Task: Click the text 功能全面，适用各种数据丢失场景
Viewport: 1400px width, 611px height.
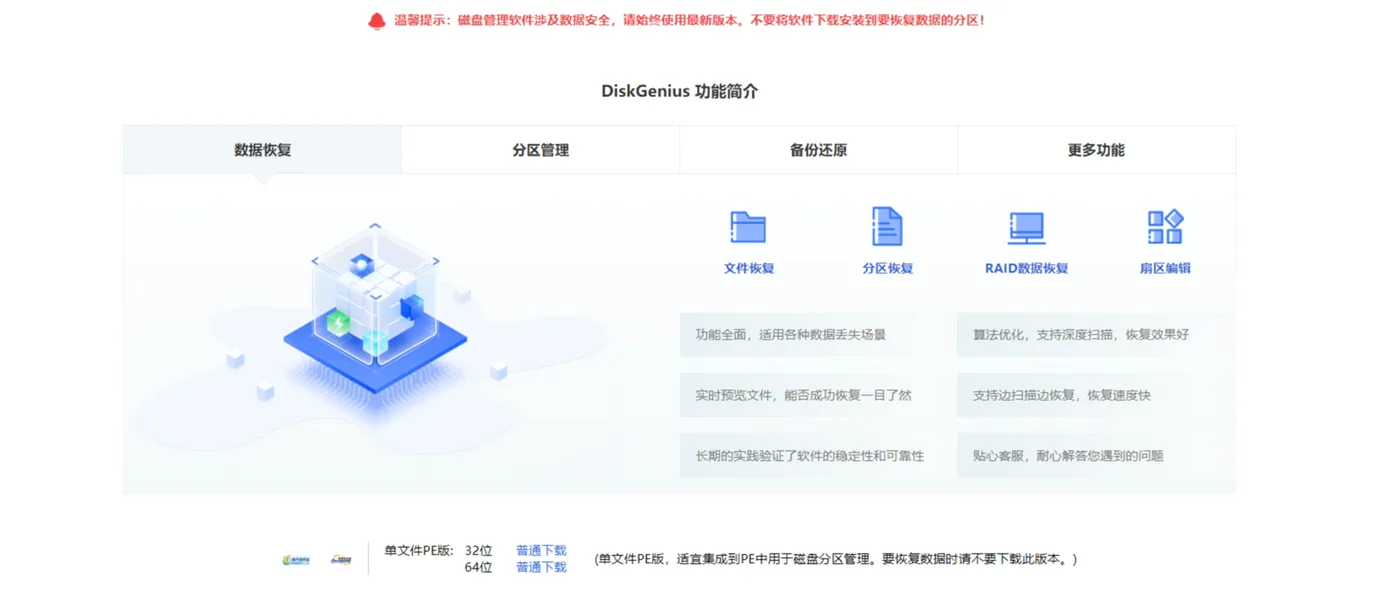Action: [791, 334]
